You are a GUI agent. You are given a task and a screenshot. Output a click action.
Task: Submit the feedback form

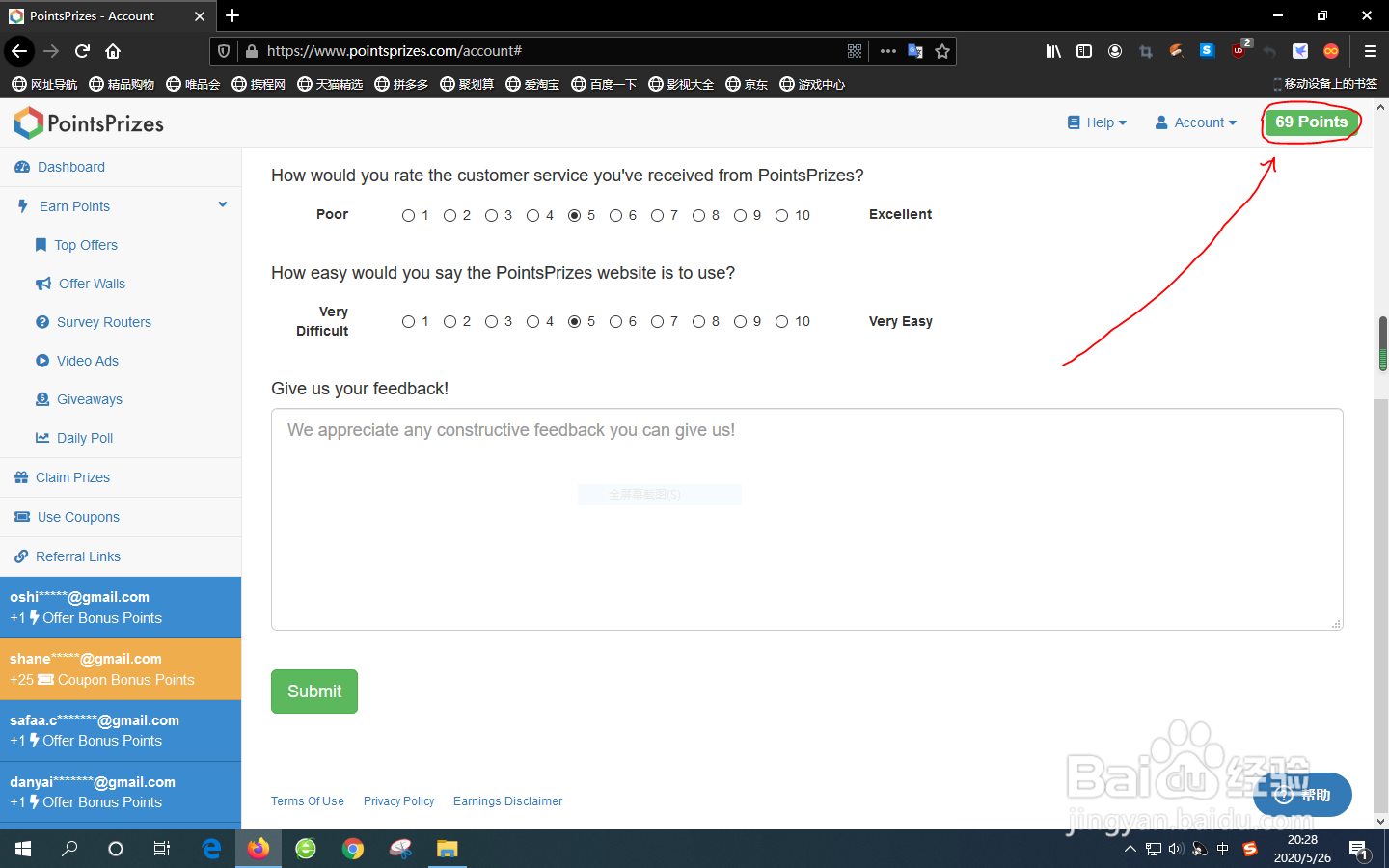314,692
